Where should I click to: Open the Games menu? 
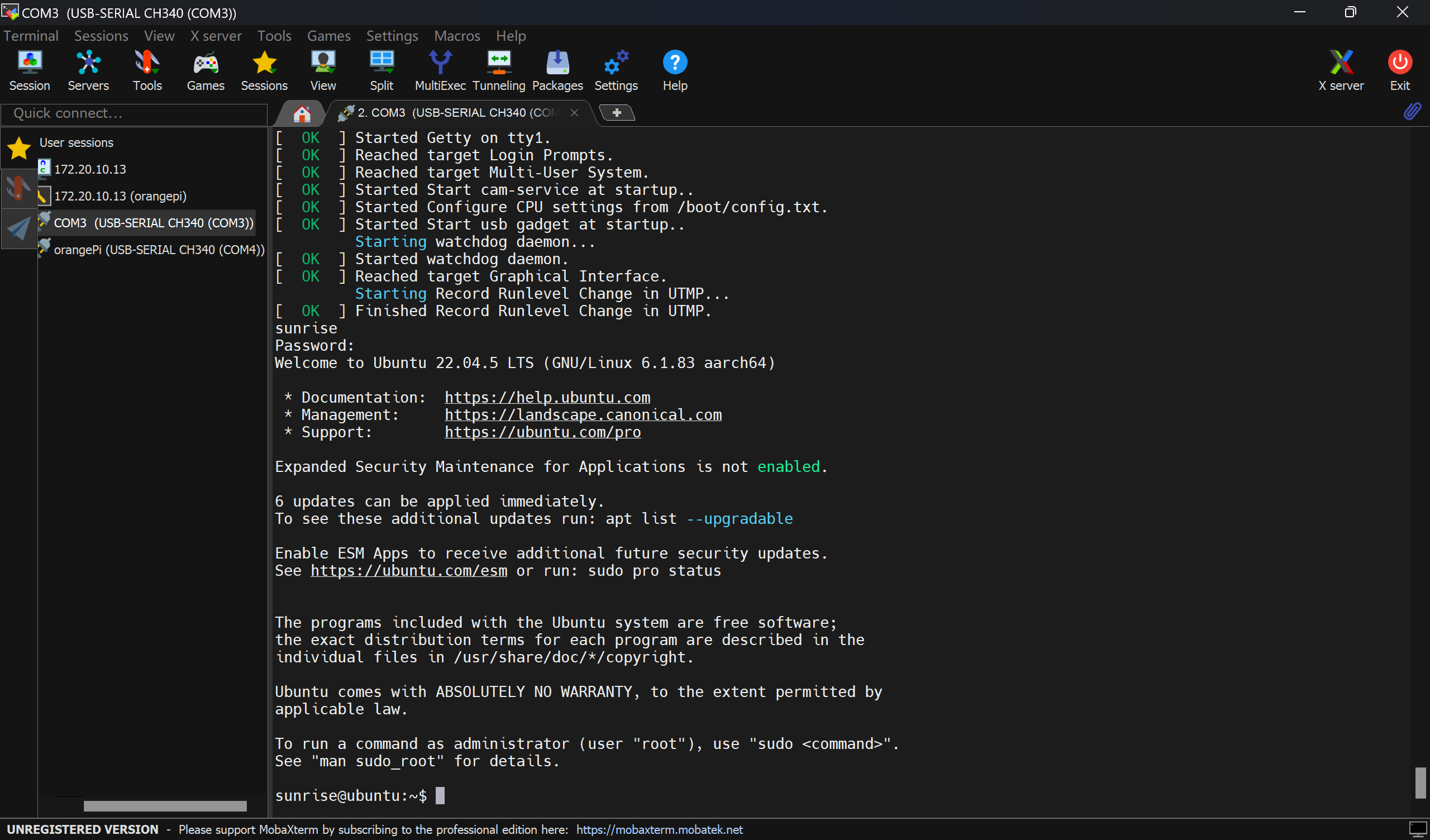click(x=328, y=36)
